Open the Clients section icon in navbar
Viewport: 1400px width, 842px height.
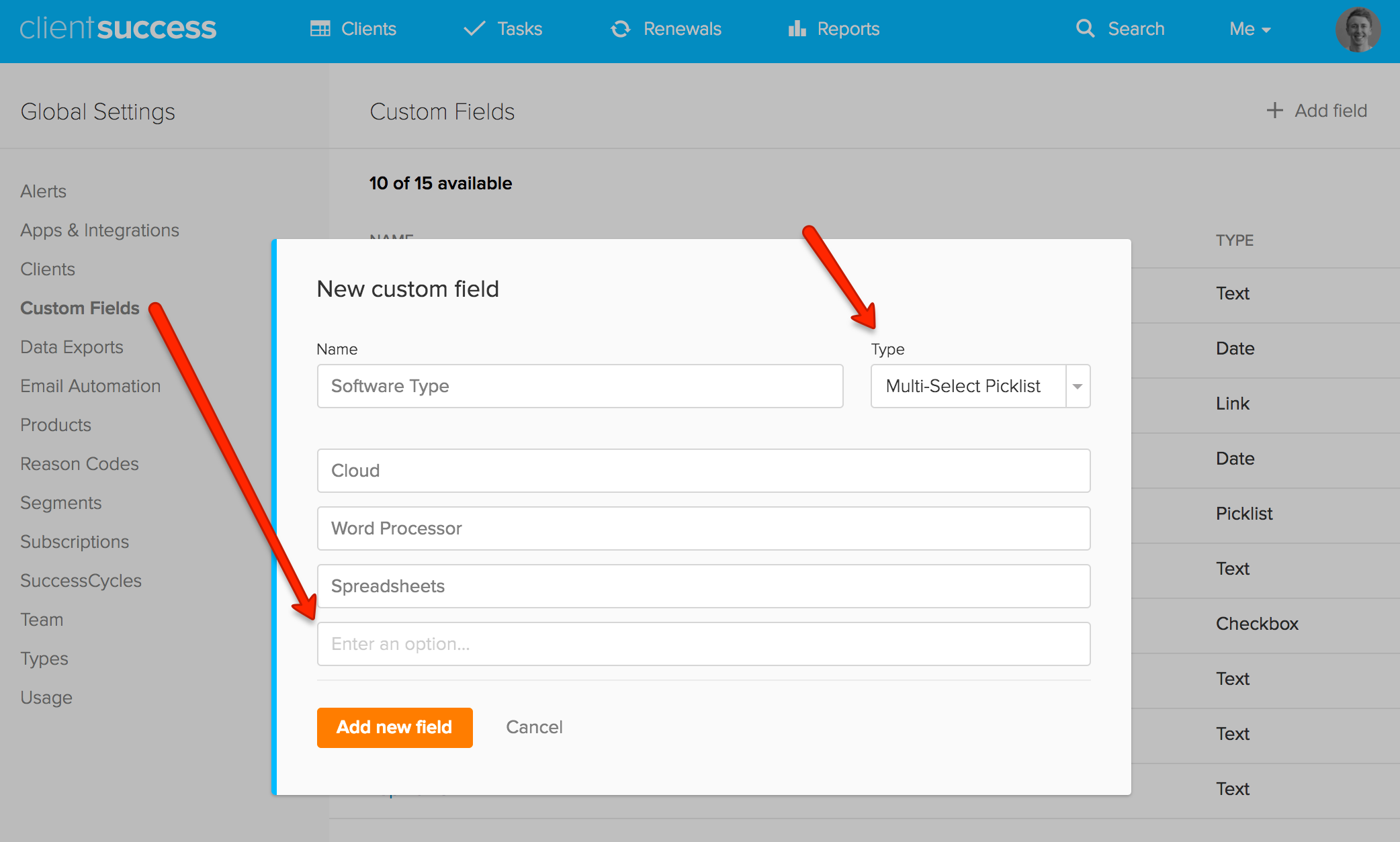click(322, 29)
